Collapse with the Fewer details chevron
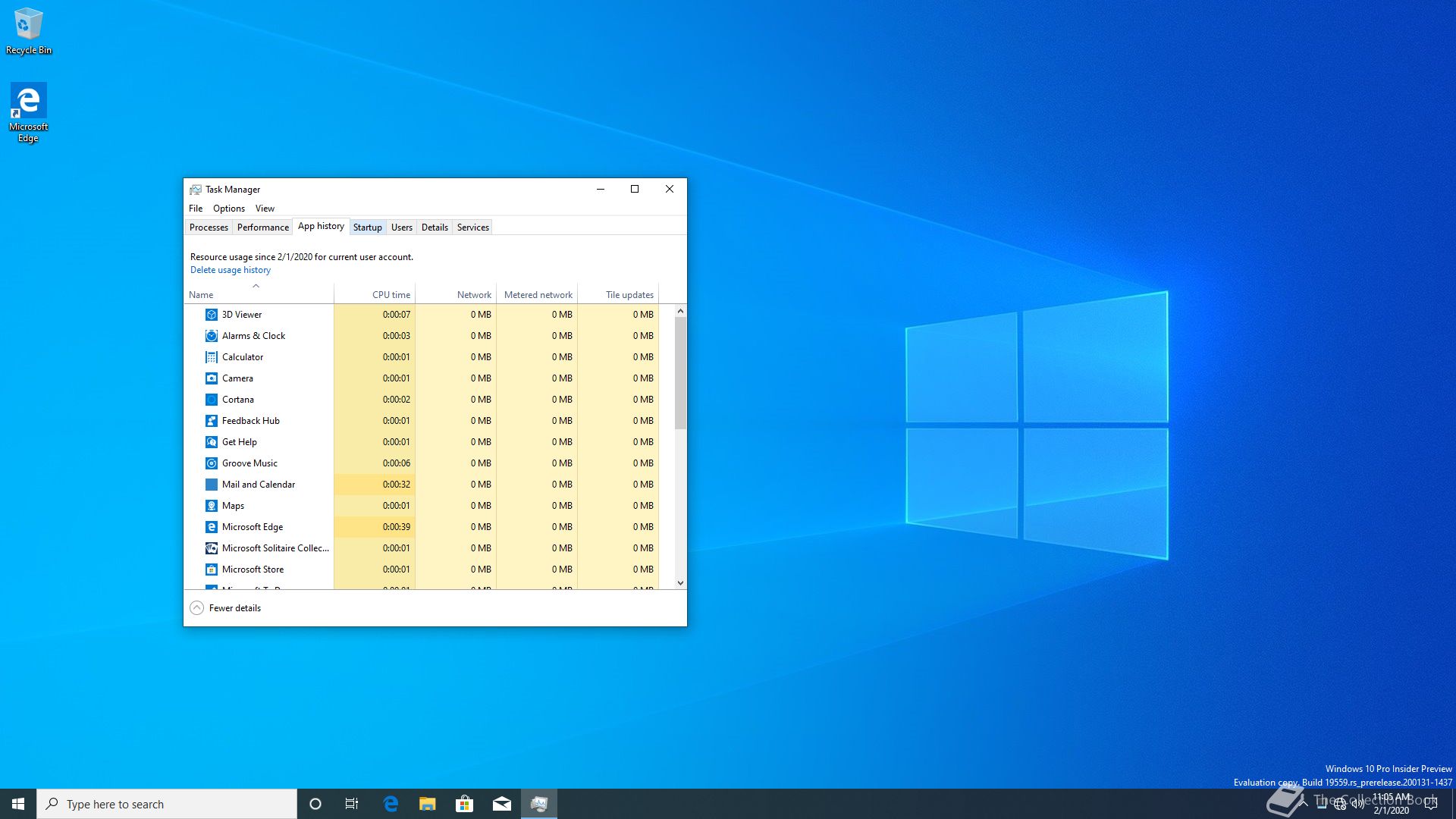Viewport: 1456px width, 819px height. pos(196,608)
